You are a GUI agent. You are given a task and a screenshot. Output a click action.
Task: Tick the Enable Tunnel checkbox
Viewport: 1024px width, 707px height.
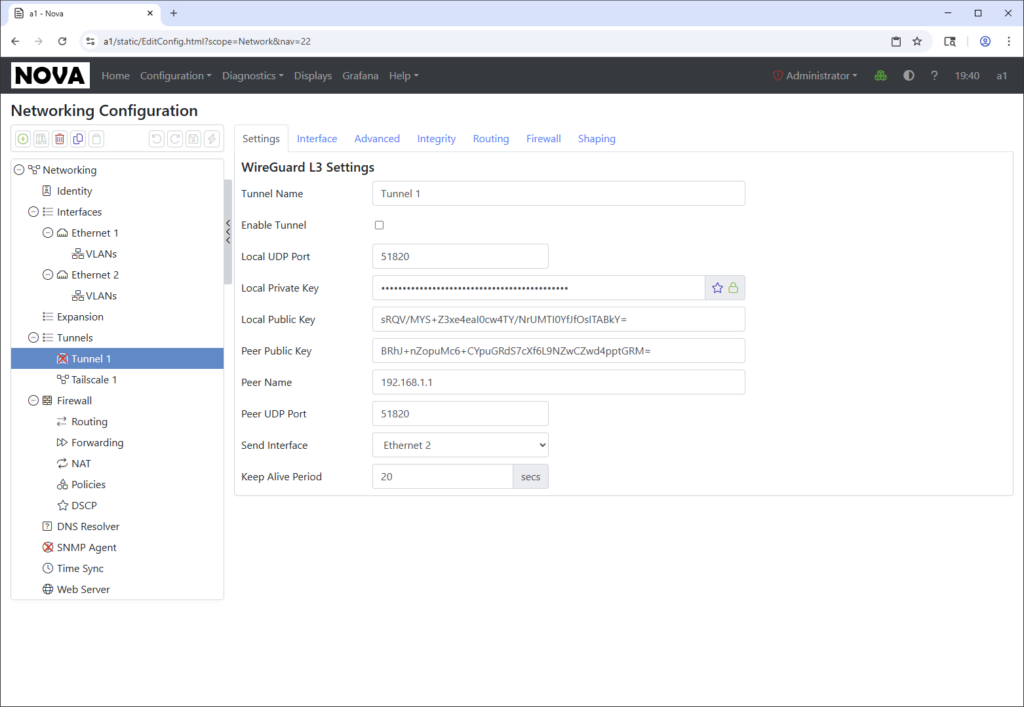(x=379, y=225)
